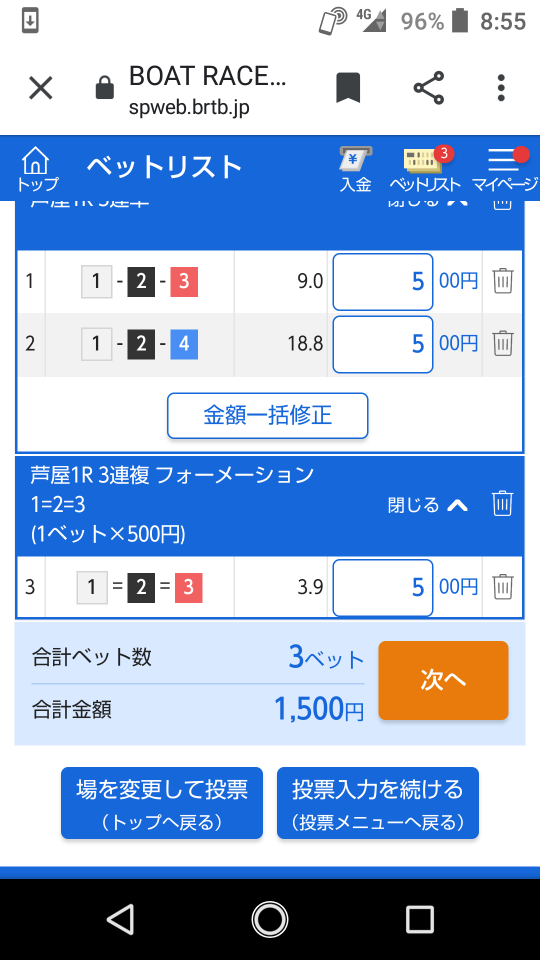This screenshot has height=960, width=540.
Task: Delete bet row 1-2-4 trash icon
Action: pyautogui.click(x=503, y=343)
